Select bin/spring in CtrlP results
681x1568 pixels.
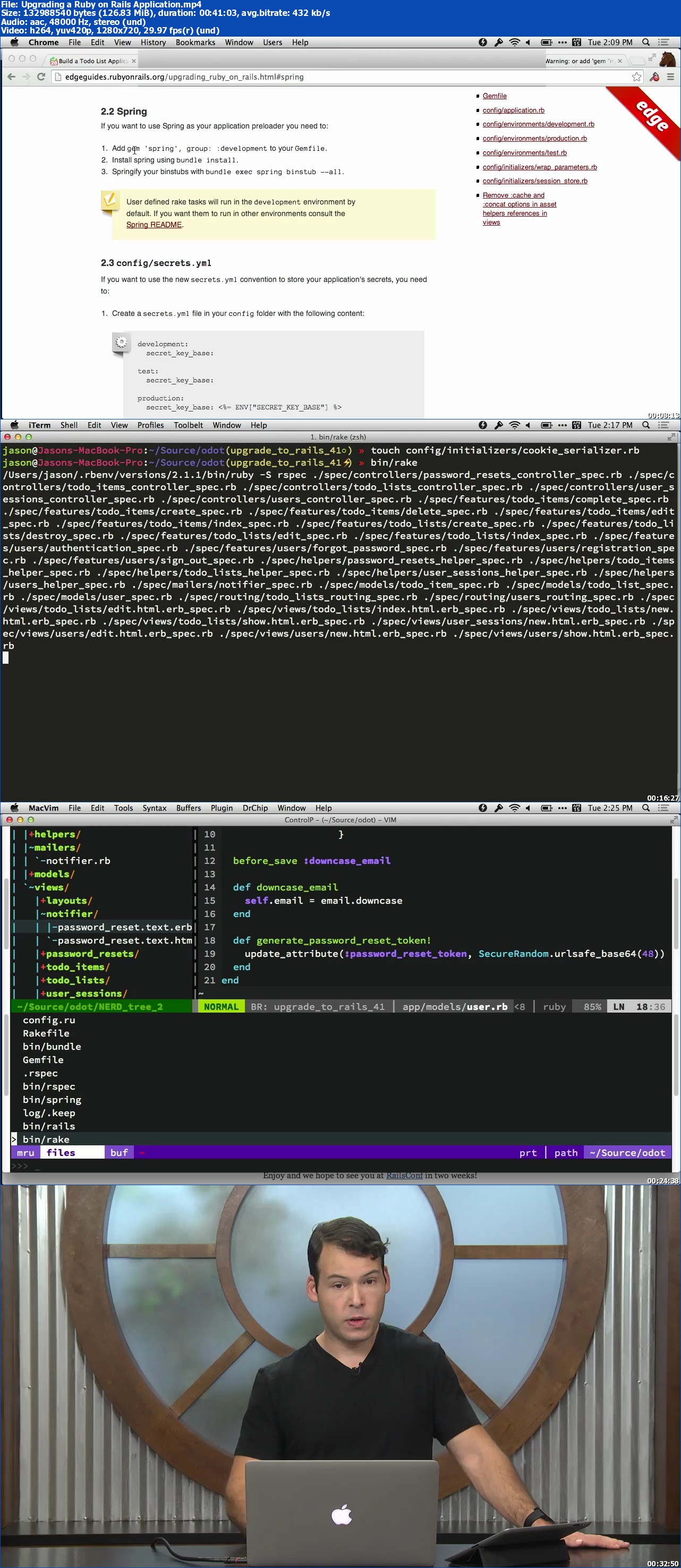coord(52,1099)
